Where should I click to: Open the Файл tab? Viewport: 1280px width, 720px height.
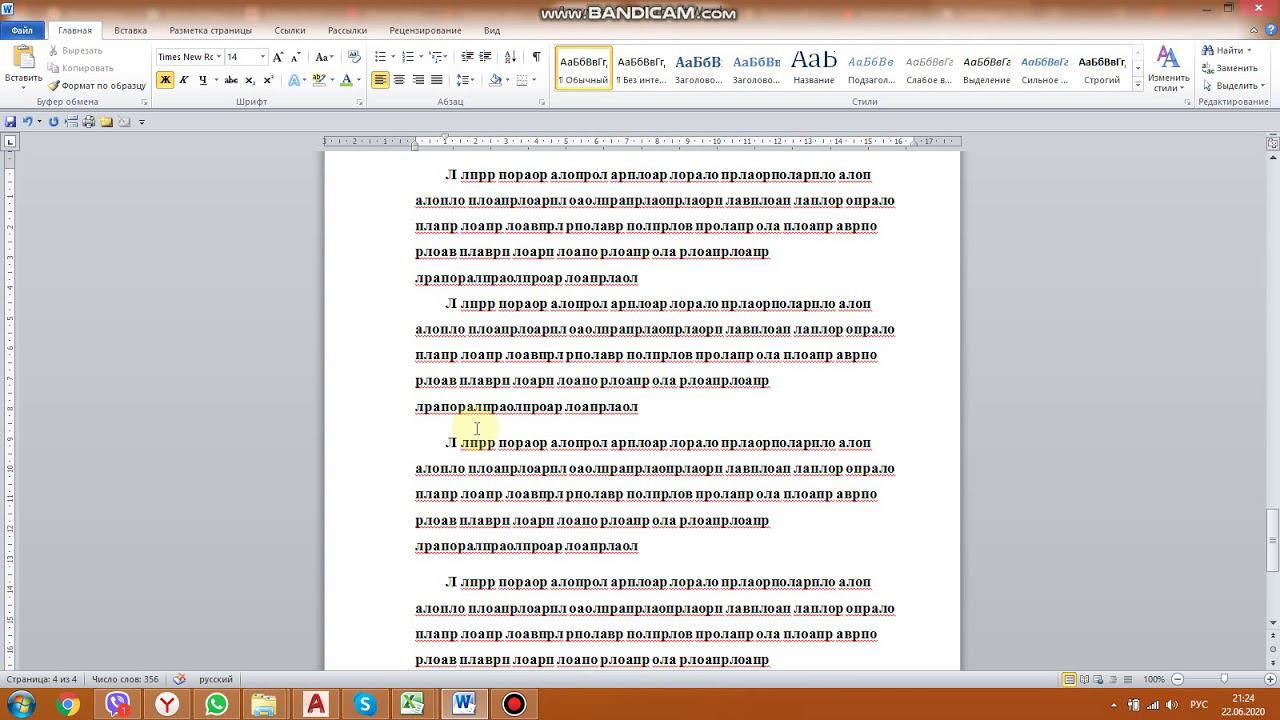[22, 30]
